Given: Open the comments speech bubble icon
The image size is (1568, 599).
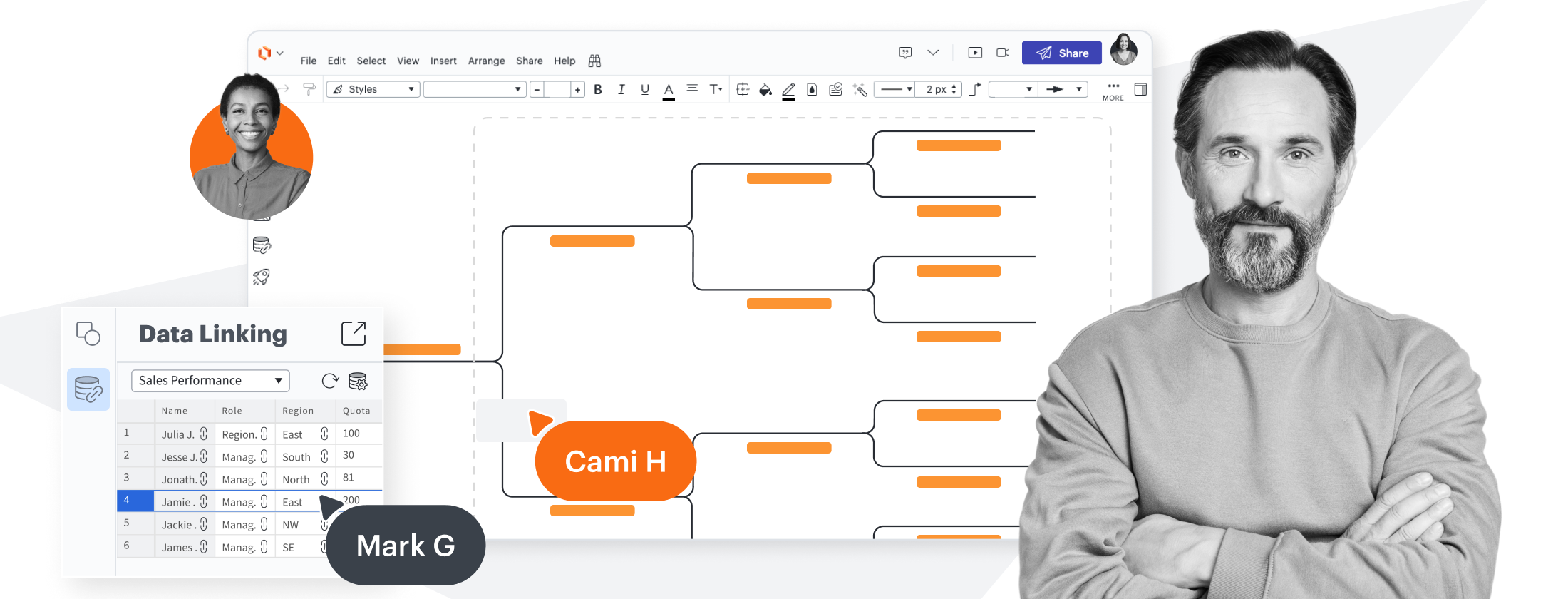Looking at the screenshot, I should (x=905, y=53).
